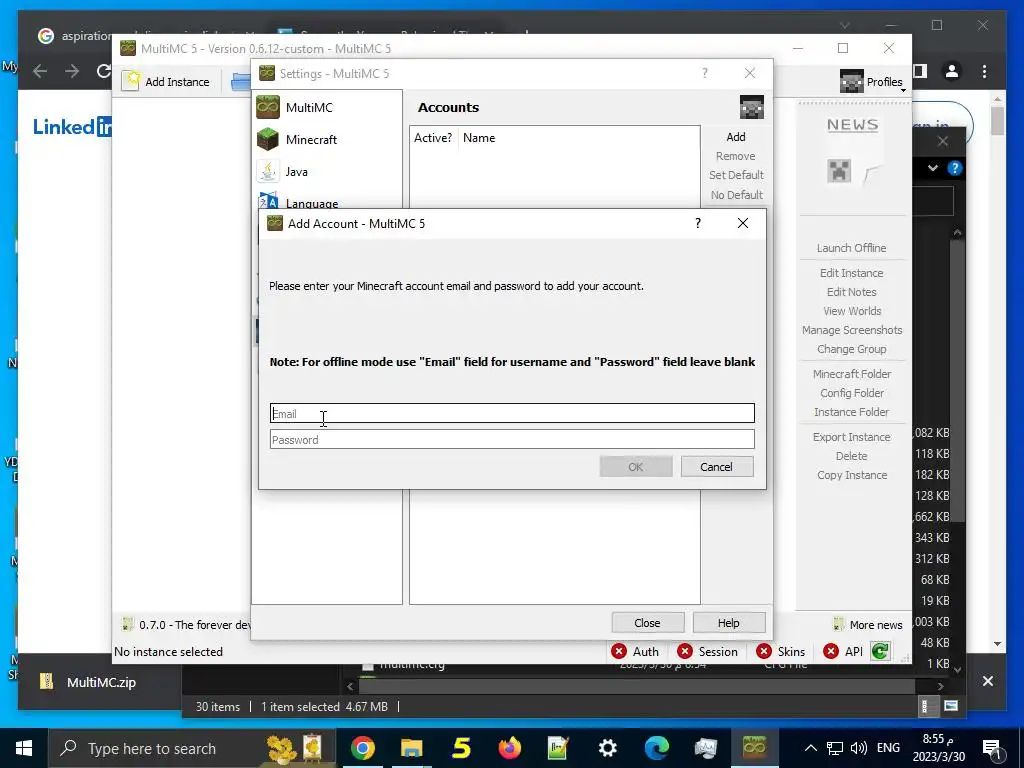Viewport: 1024px width, 768px height.
Task: Click More news link in MultiMC
Action: click(x=868, y=625)
